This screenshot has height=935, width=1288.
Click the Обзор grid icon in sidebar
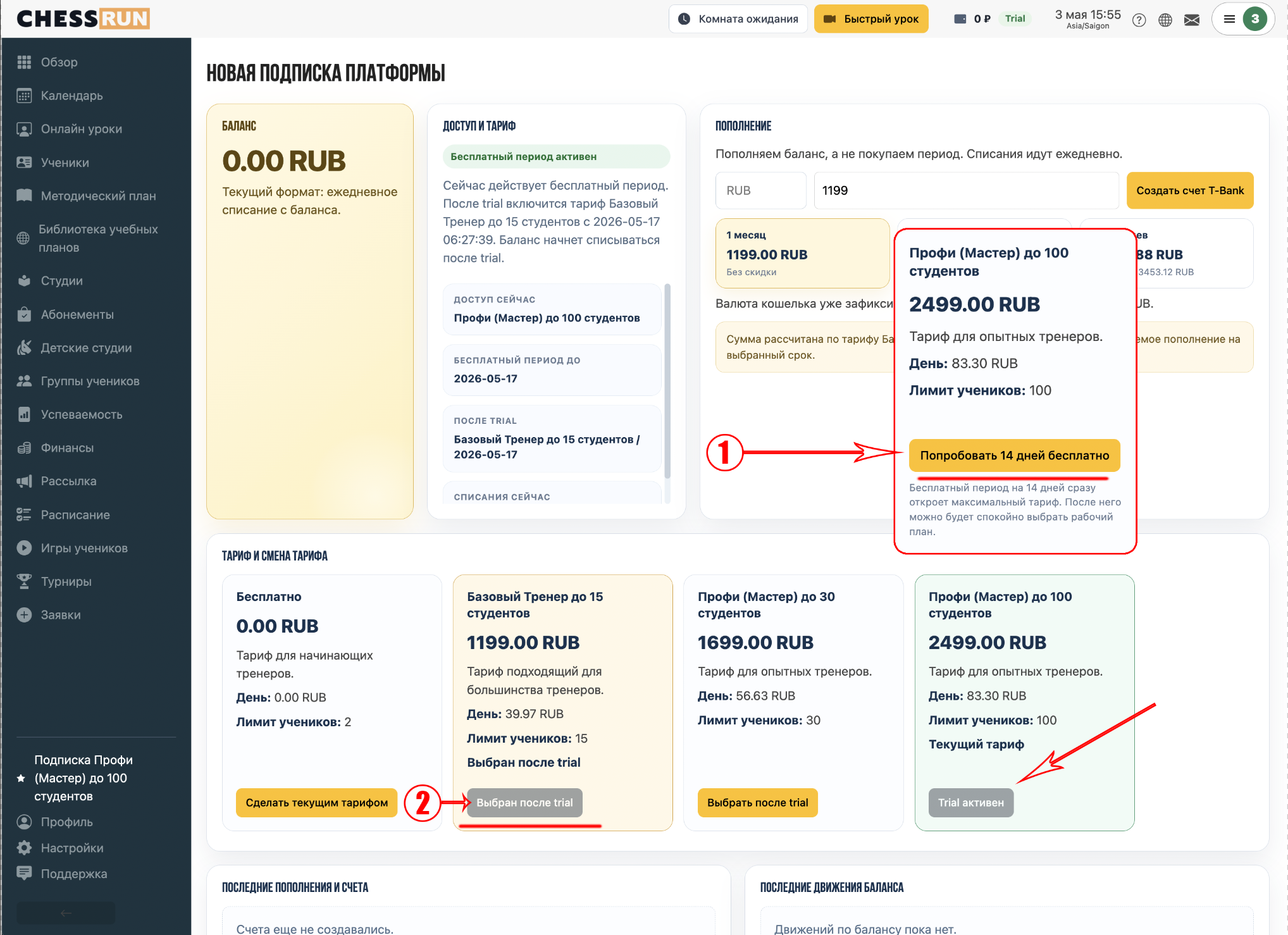(24, 62)
